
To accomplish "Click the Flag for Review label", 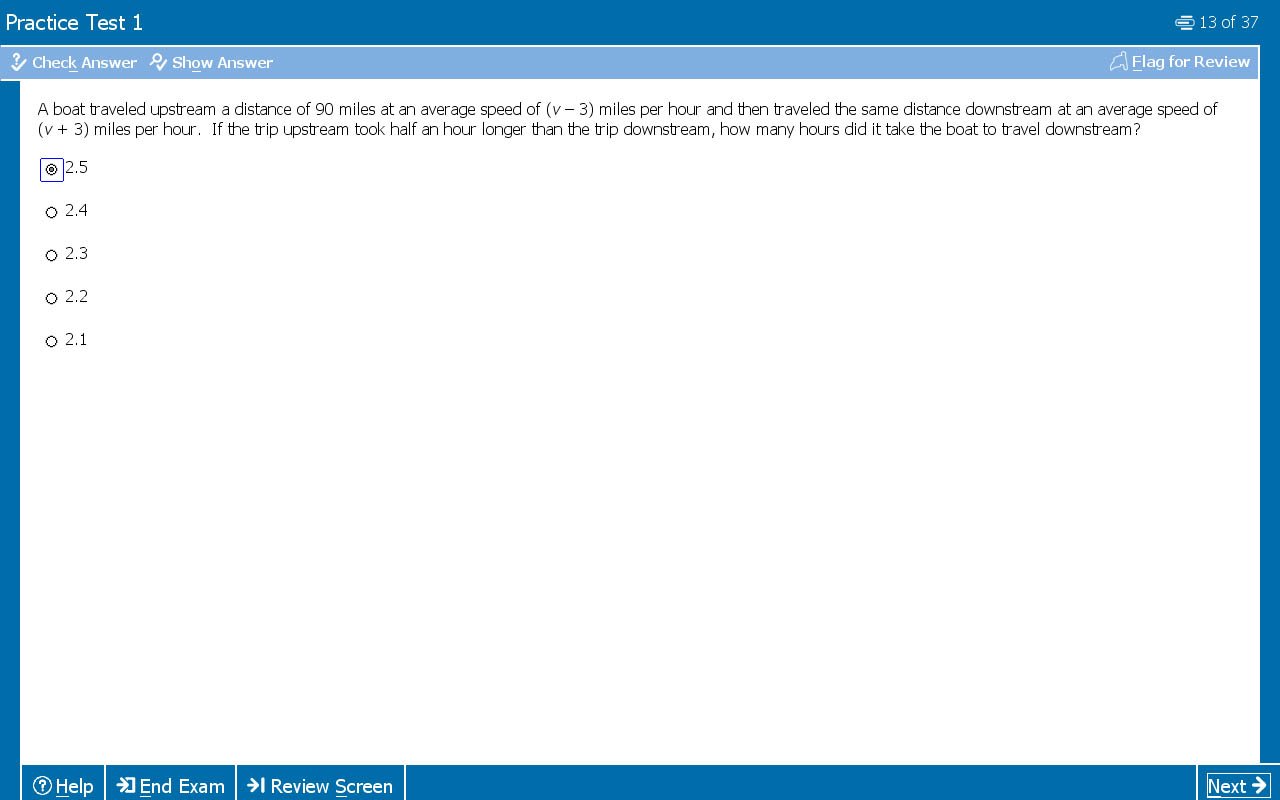I will coord(1191,62).
